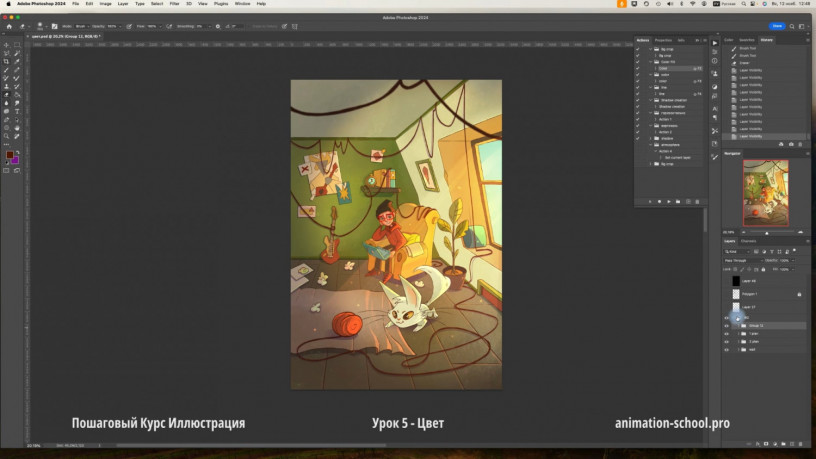The height and width of the screenshot is (459, 816).
Task: Open the layer filter Kind dropdown
Action: [736, 252]
